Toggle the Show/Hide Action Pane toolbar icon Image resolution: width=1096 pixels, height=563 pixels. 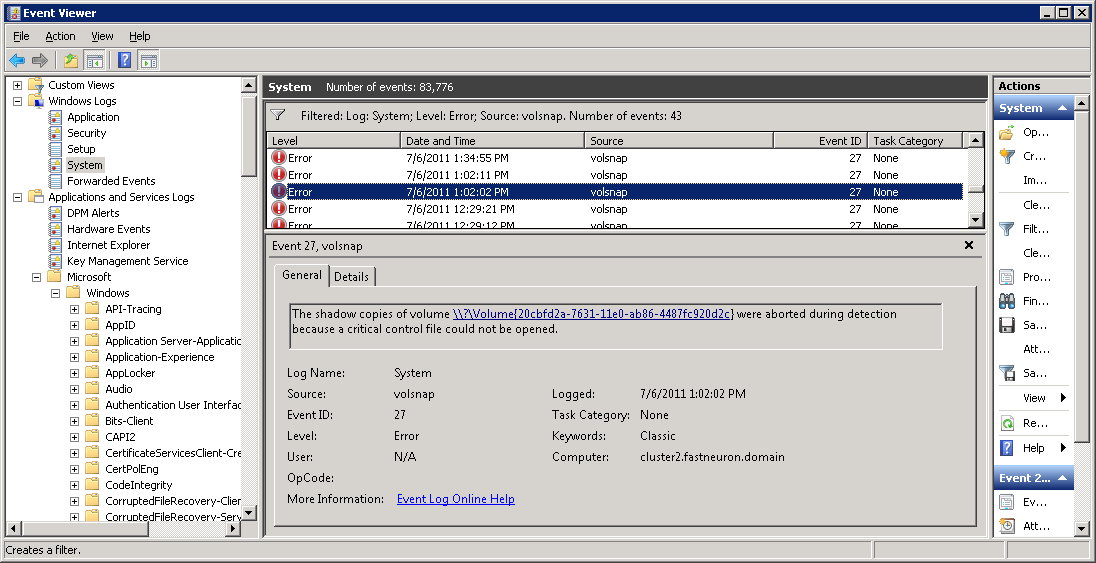(147, 61)
